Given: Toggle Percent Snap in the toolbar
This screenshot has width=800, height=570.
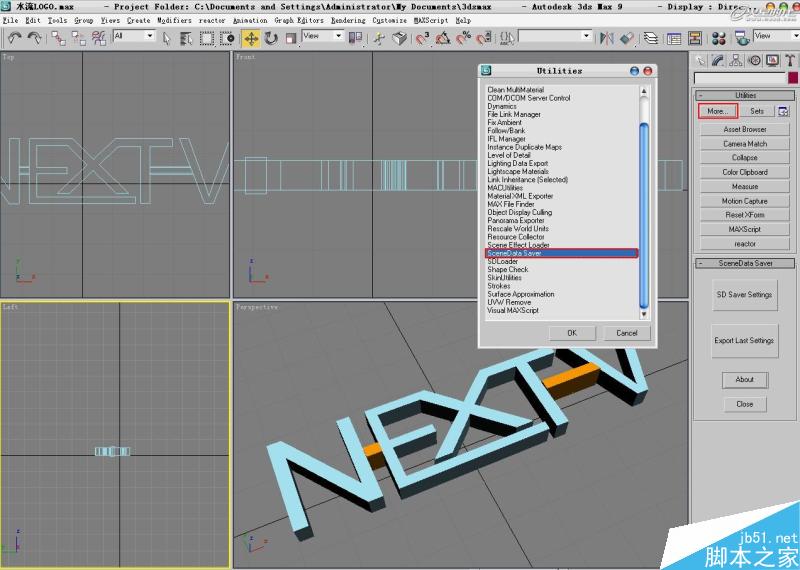Looking at the screenshot, I should coord(463,38).
